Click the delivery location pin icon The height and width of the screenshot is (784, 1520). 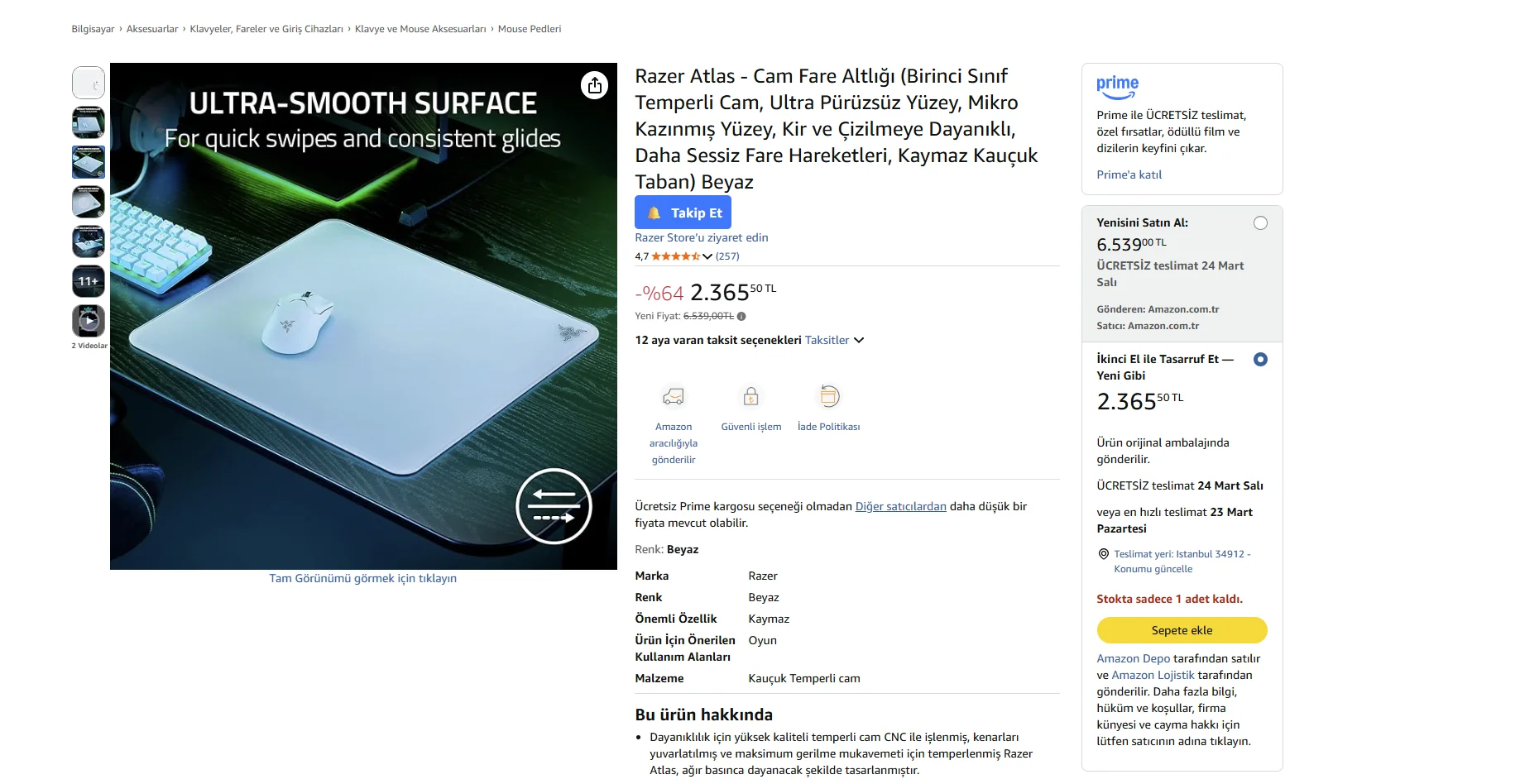(1103, 554)
